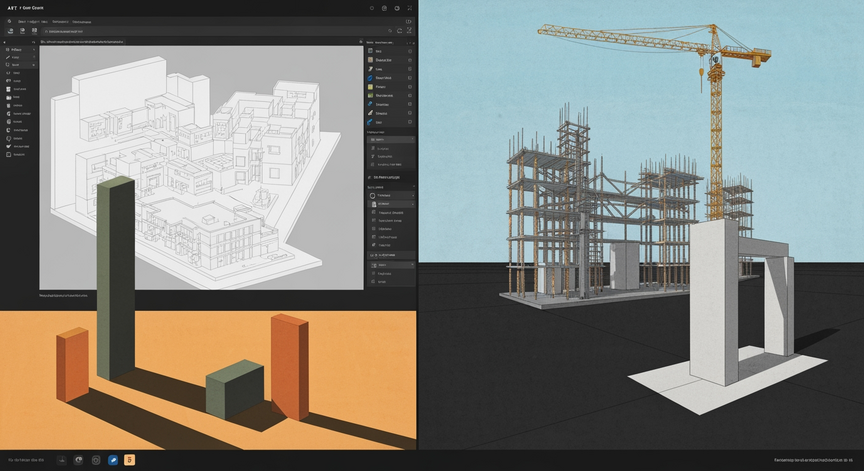Click the second icon in the top-left toolbar row
Image resolution: width=864 pixels, height=471 pixels.
coord(22,31)
